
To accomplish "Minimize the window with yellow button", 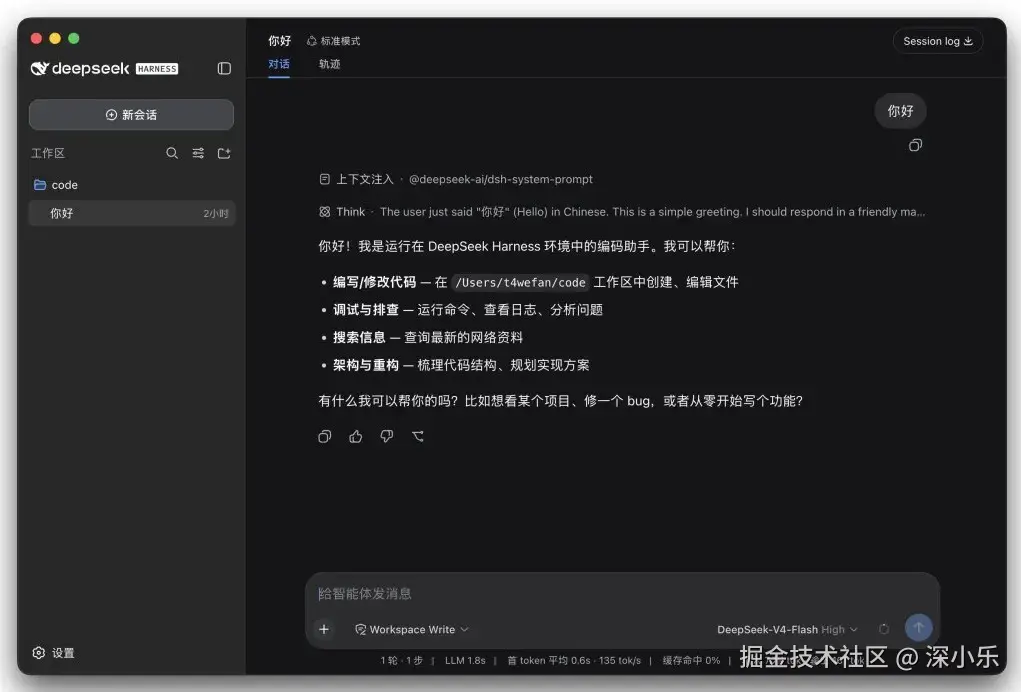I will point(55,38).
